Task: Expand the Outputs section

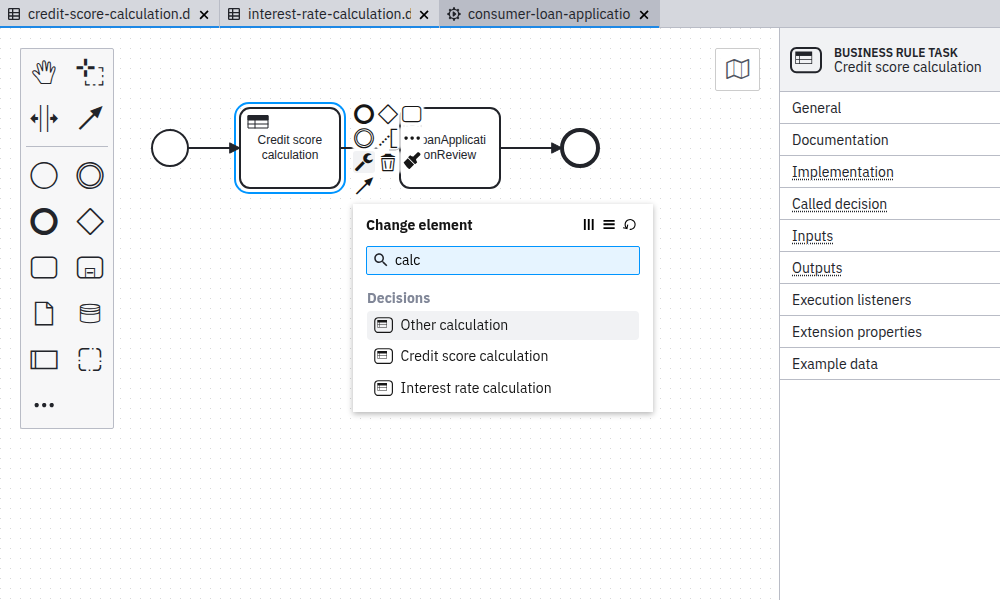Action: click(816, 268)
